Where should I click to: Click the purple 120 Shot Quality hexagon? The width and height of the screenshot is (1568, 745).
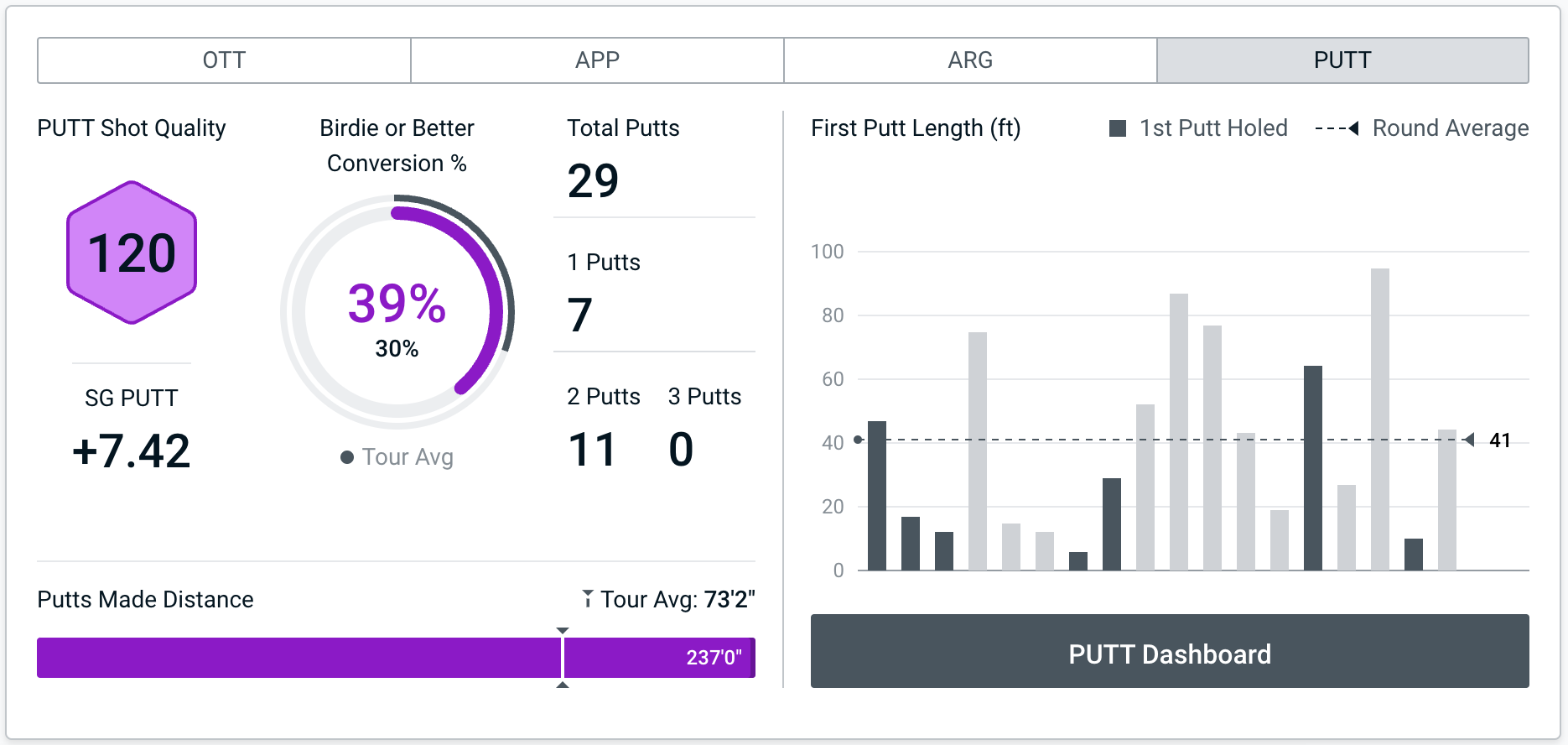(132, 253)
